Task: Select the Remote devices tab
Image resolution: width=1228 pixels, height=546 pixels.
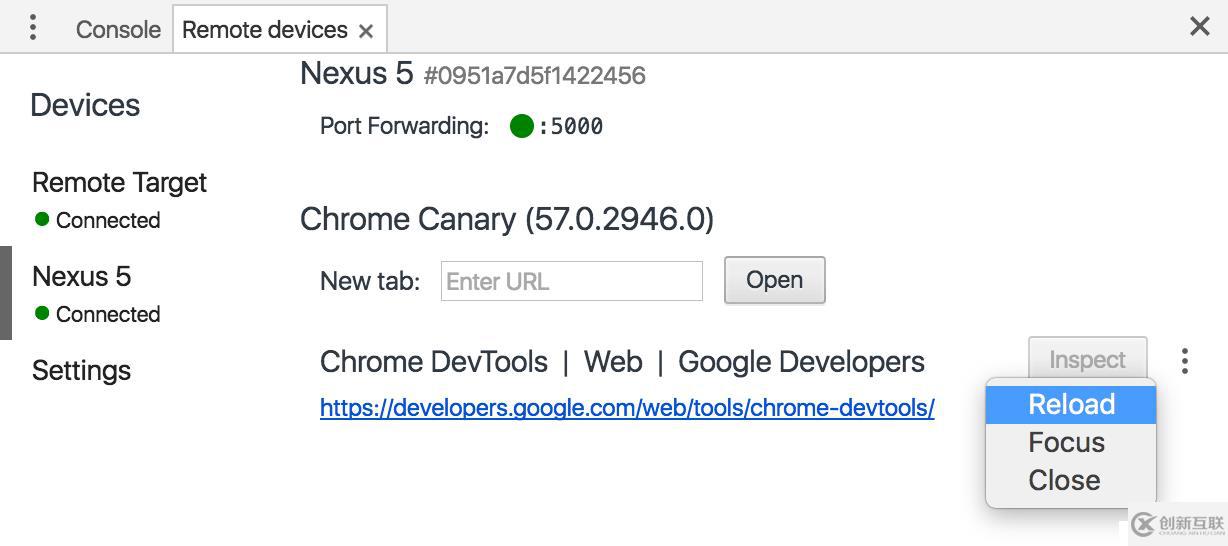Action: (x=264, y=29)
